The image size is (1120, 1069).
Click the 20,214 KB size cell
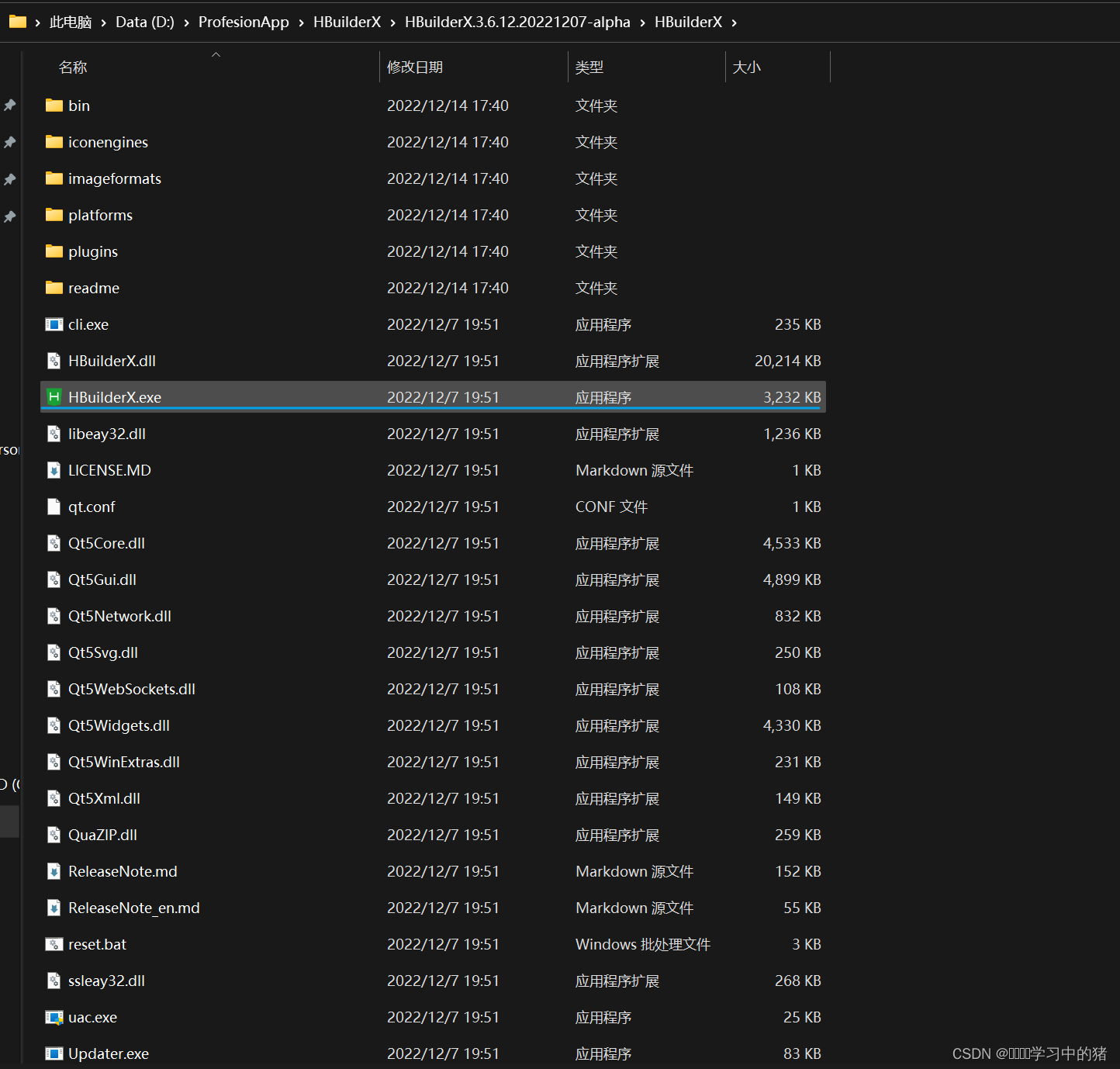pos(788,361)
